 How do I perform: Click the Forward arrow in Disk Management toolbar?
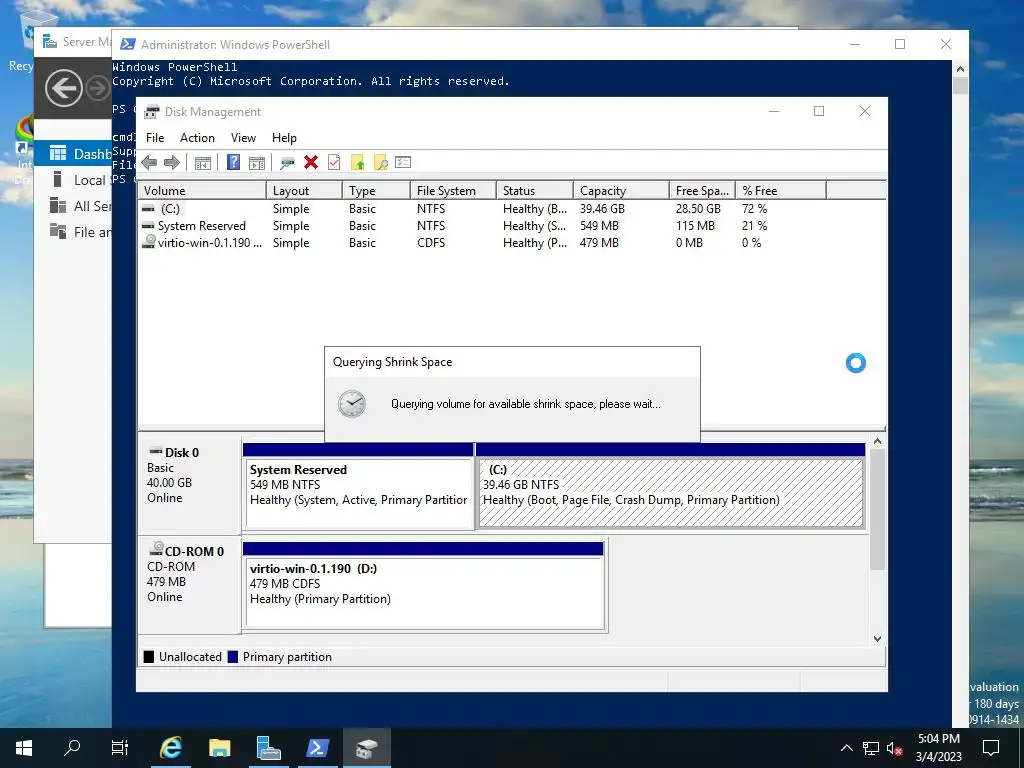coord(172,163)
